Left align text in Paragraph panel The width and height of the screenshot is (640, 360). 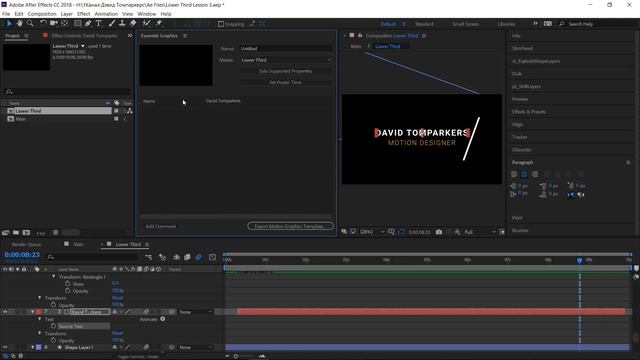coord(514,174)
